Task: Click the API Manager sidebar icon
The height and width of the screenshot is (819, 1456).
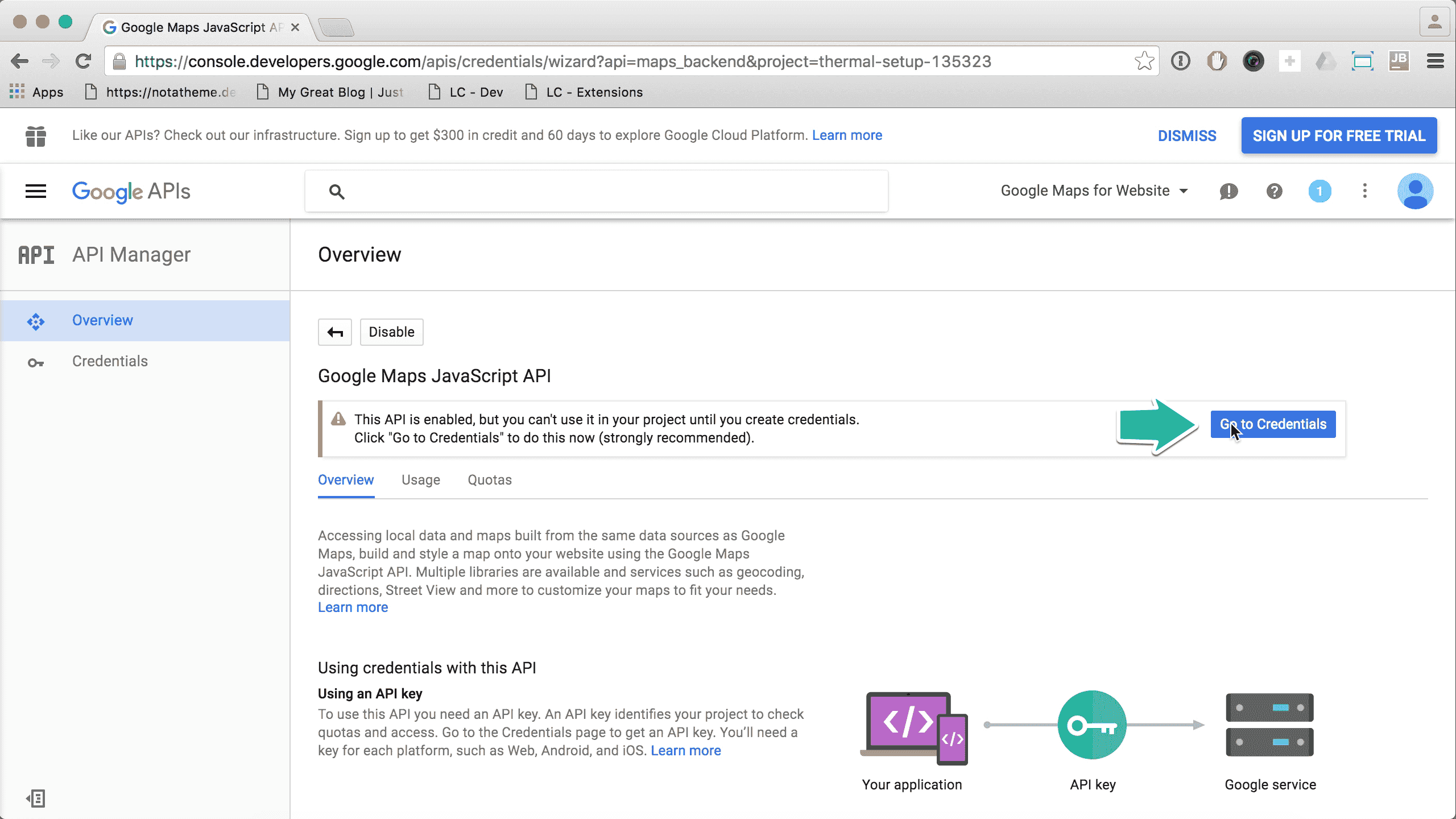Action: (36, 253)
